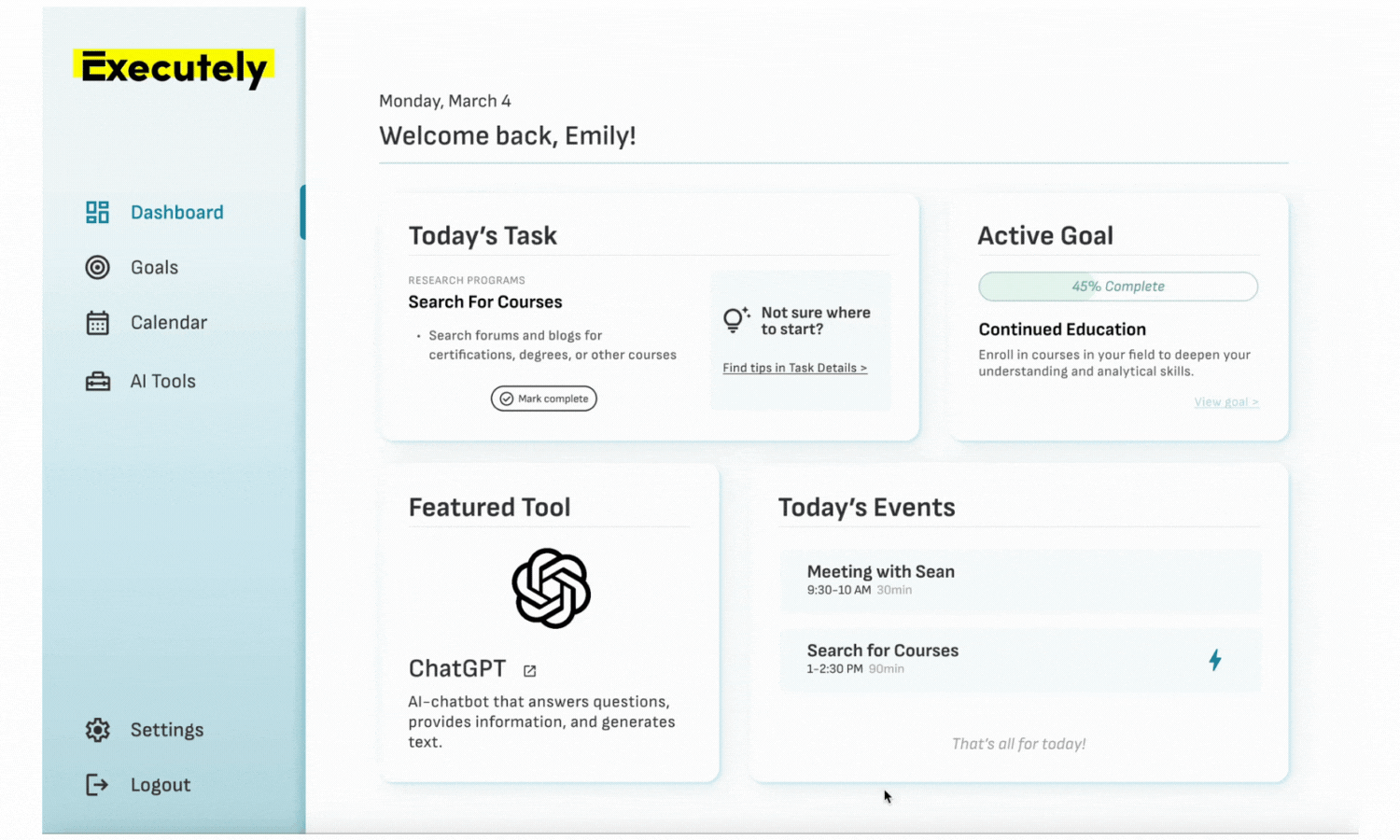The height and width of the screenshot is (840, 1400).
Task: Click the Settings gear icon
Action: pos(97,730)
